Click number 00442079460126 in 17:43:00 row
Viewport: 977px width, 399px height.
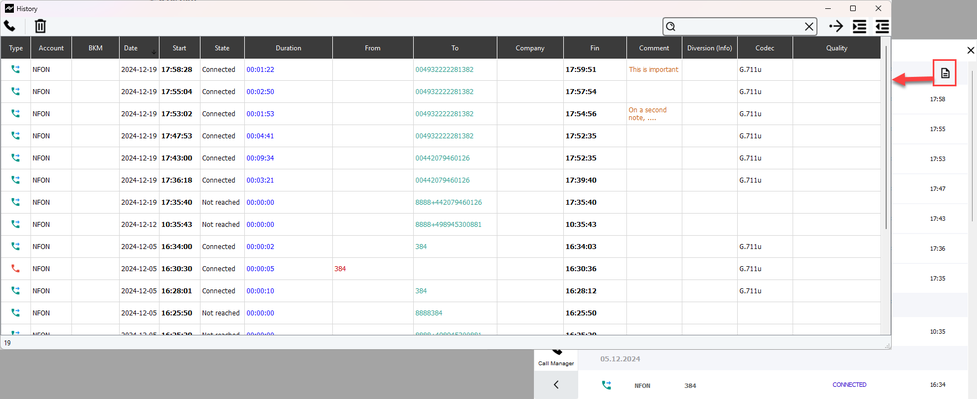[442, 158]
